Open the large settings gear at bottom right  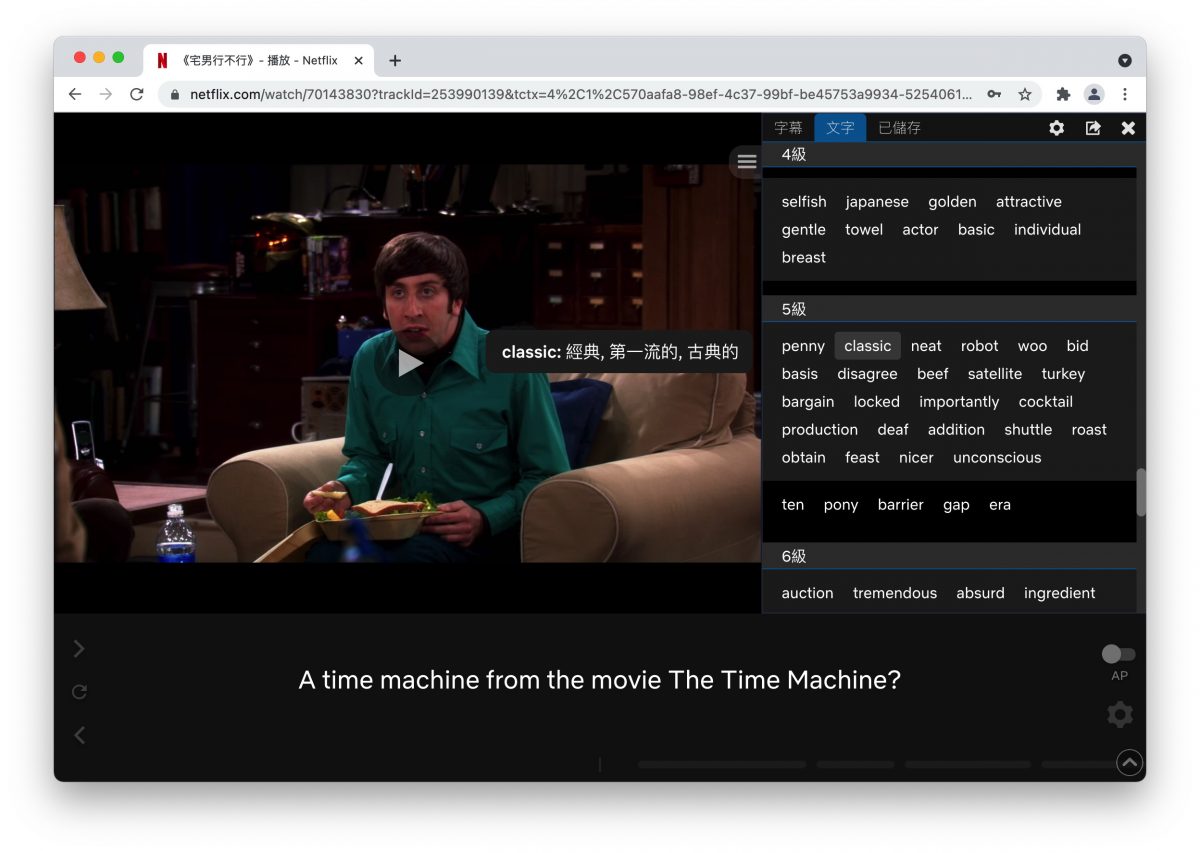1120,715
